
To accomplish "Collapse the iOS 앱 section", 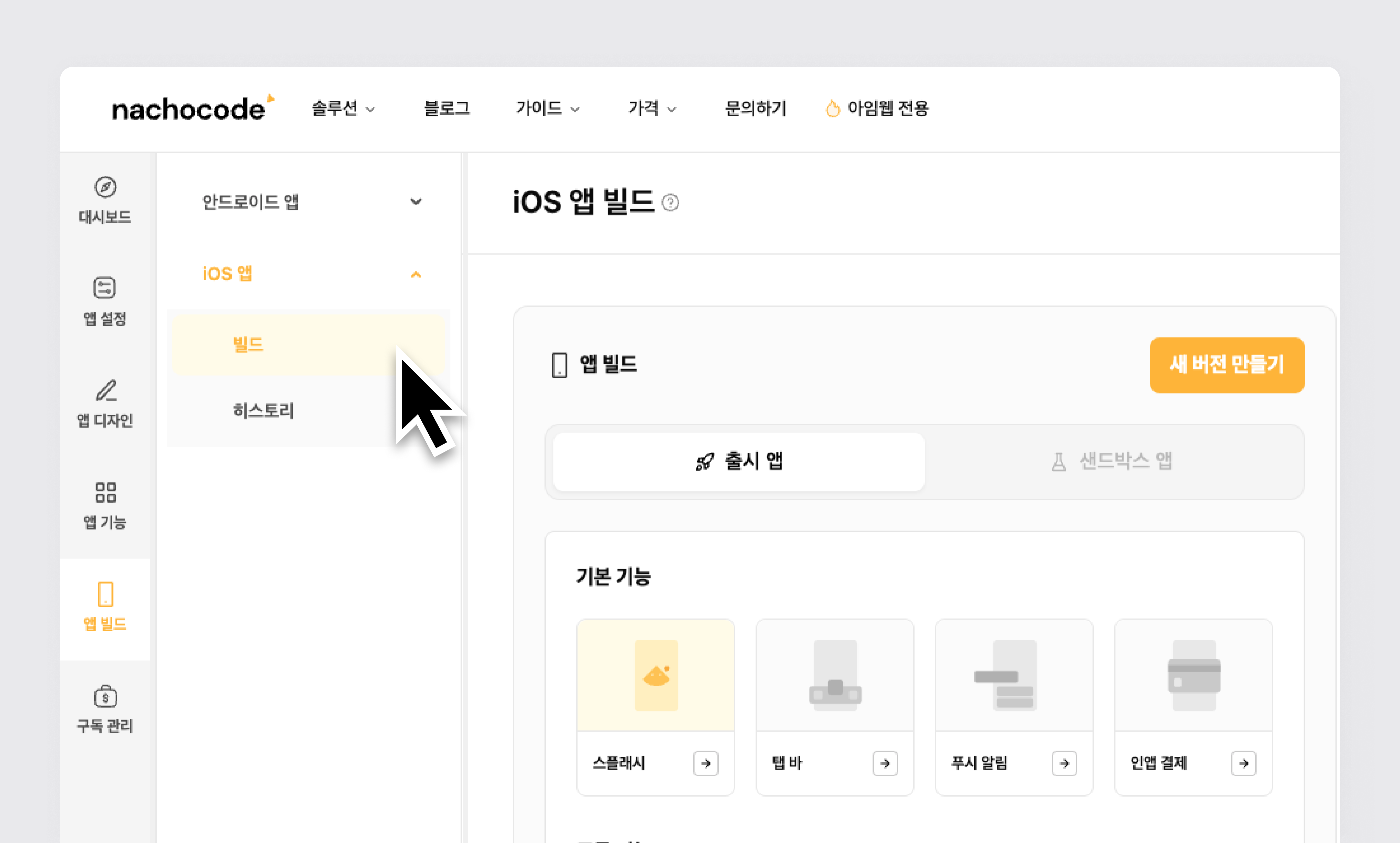I will pyautogui.click(x=416, y=274).
